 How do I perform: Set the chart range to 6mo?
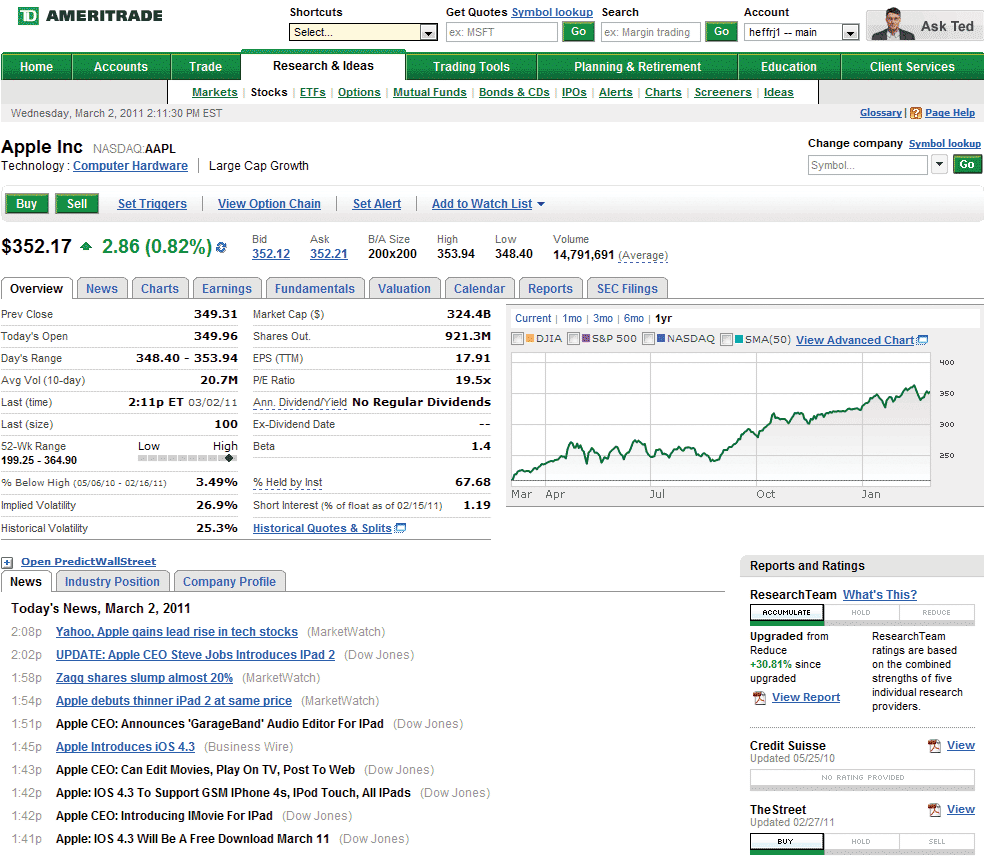tap(634, 319)
